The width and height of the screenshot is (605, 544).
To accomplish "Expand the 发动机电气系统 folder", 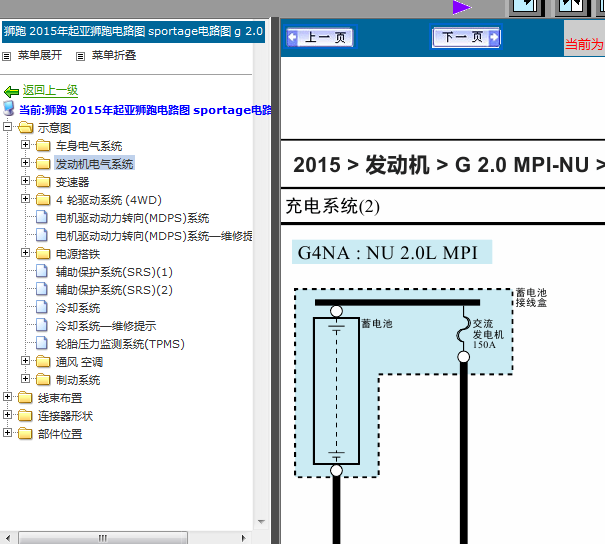I will click(x=25, y=163).
